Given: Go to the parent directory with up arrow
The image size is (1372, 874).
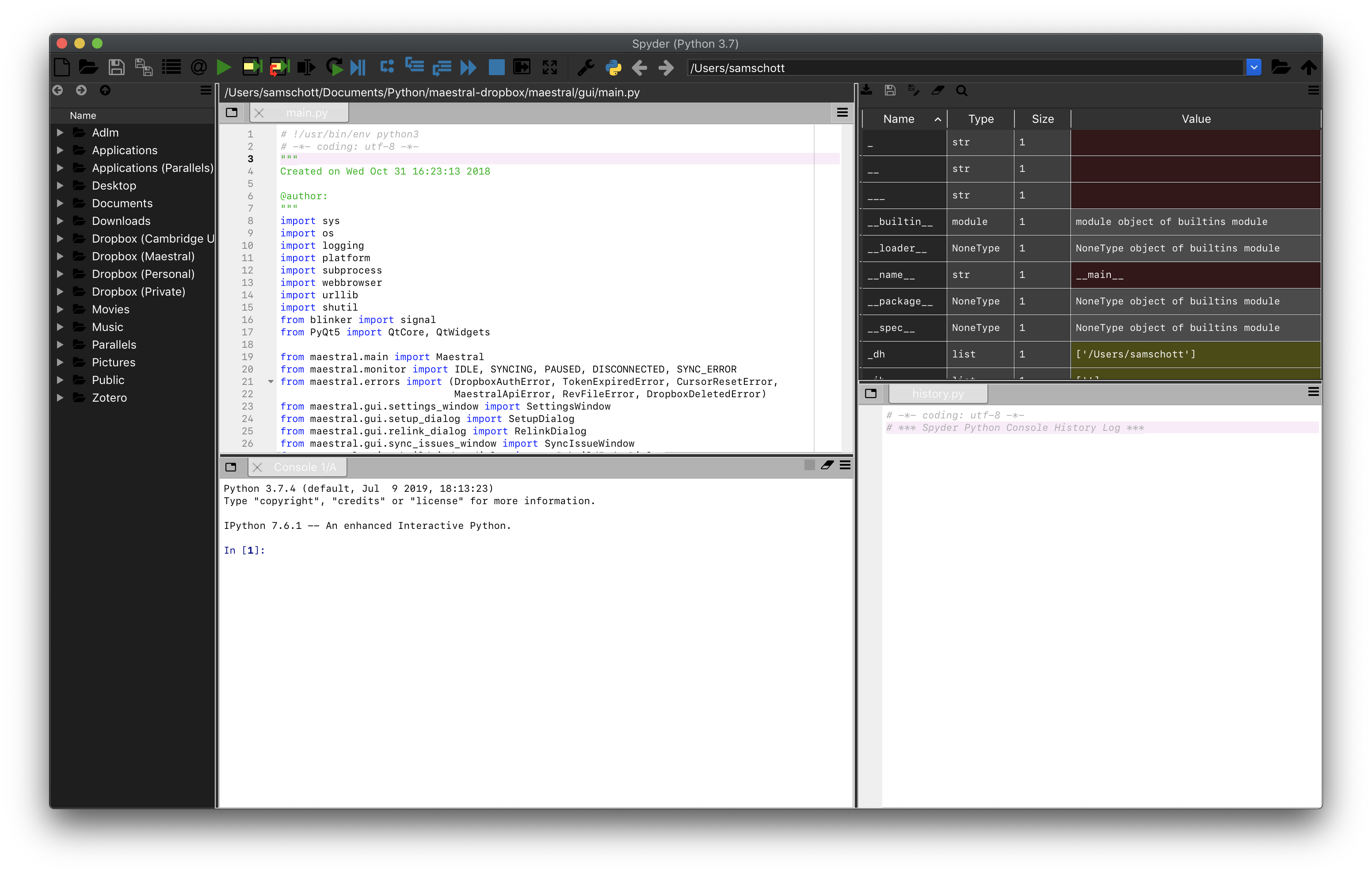Looking at the screenshot, I should tap(1309, 67).
